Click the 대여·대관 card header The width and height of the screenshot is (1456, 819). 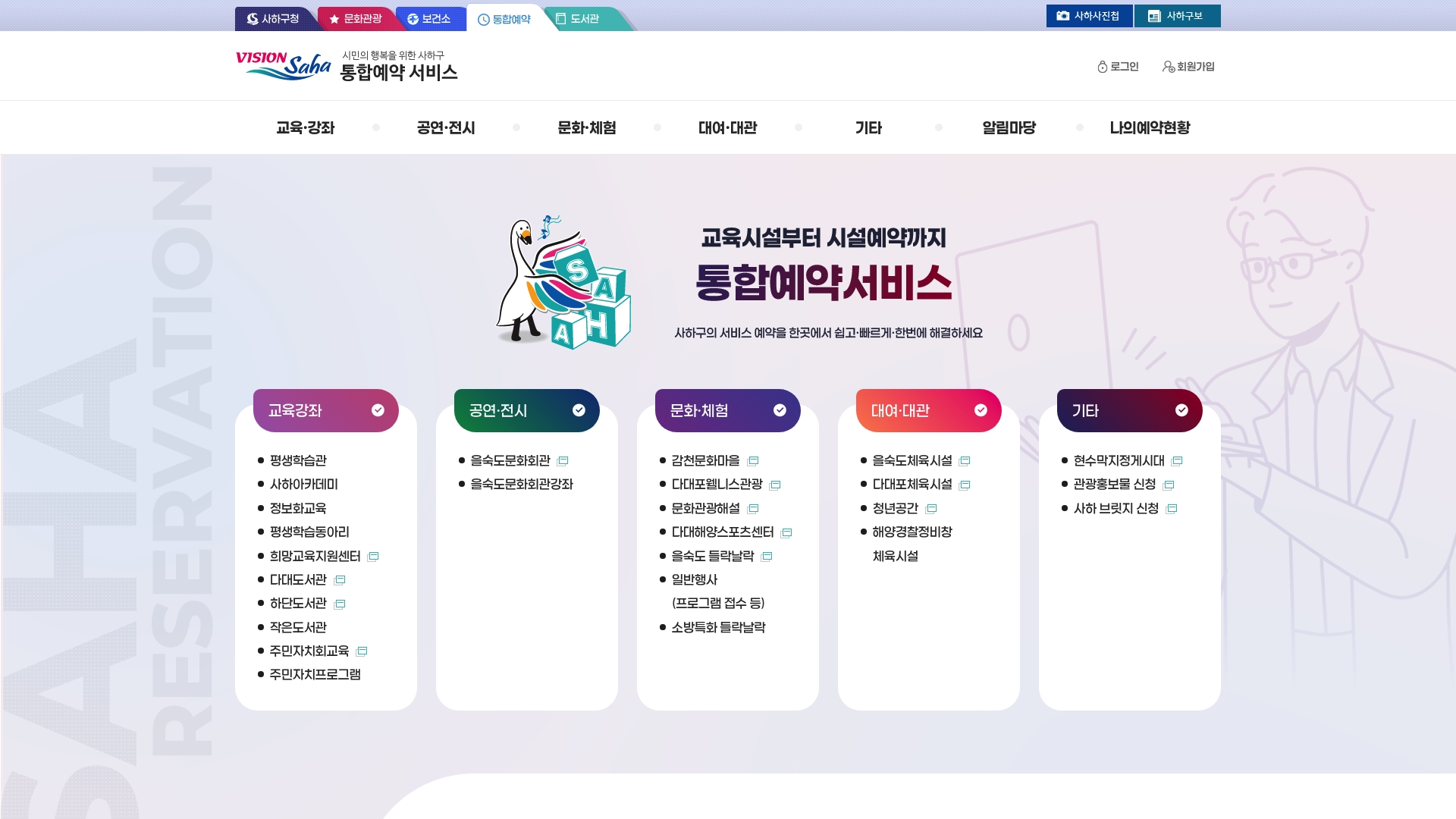point(929,410)
